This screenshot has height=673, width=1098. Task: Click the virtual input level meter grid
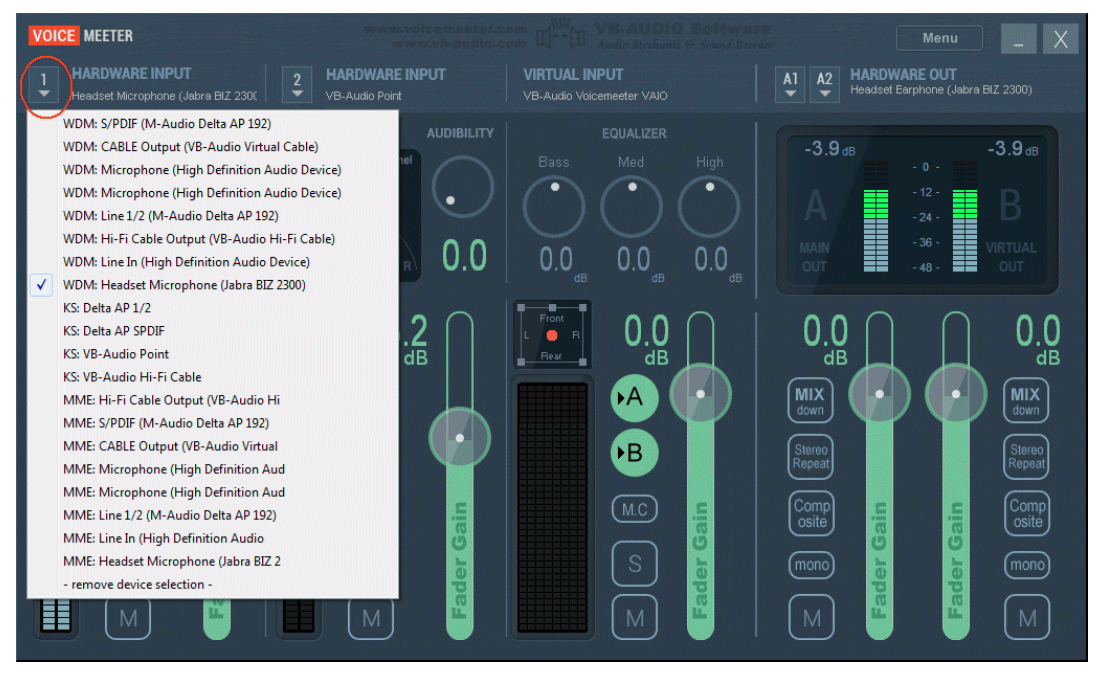(x=553, y=507)
